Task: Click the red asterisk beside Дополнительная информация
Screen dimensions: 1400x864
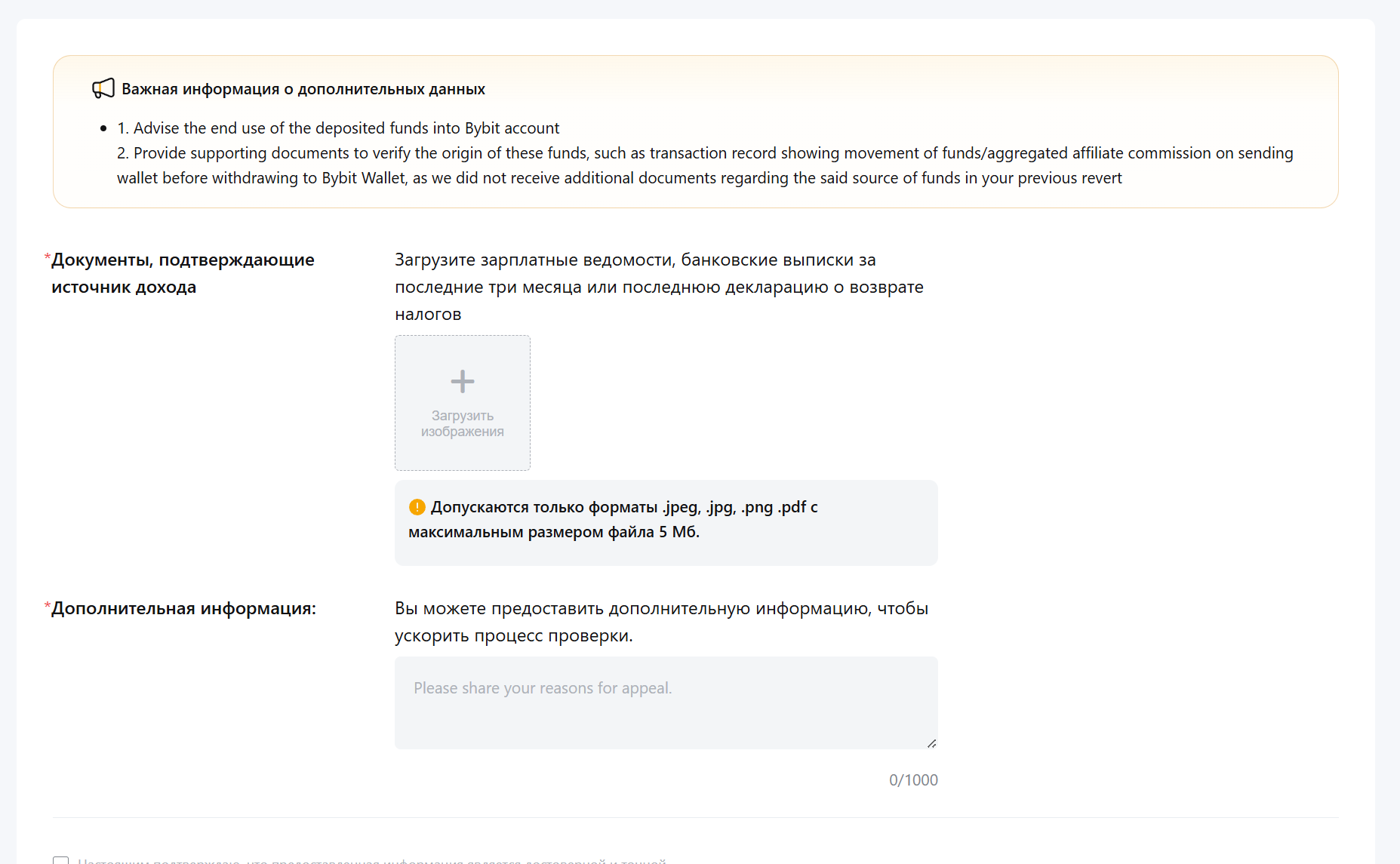Action: pos(48,607)
